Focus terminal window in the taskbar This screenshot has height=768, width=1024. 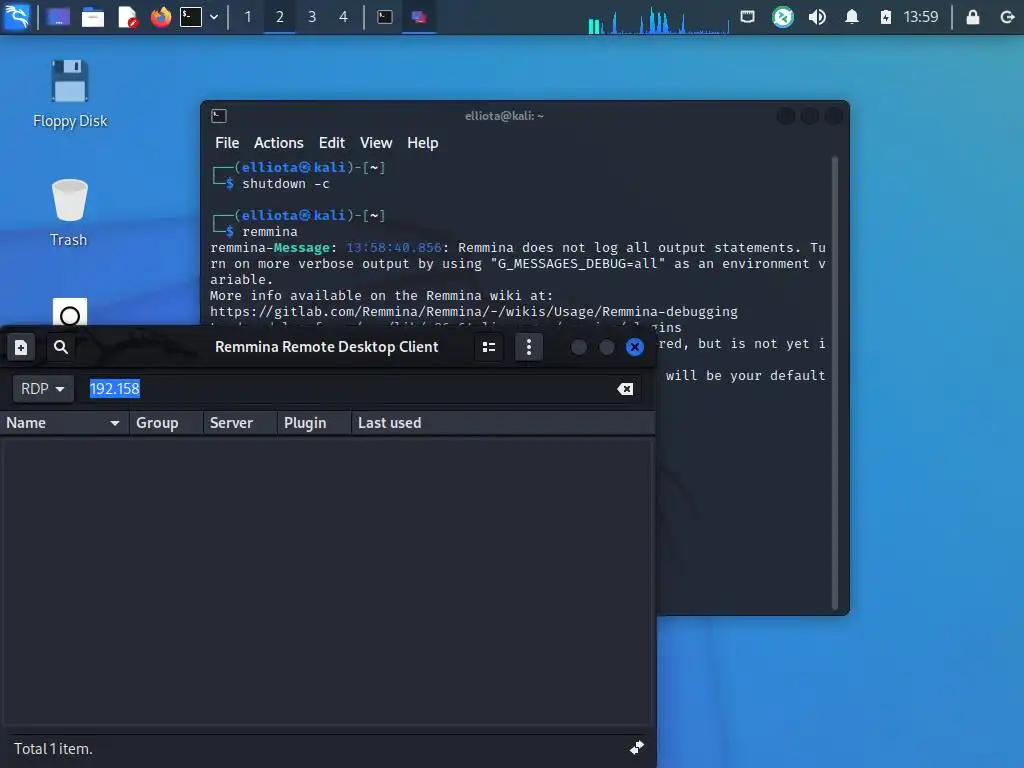(385, 17)
